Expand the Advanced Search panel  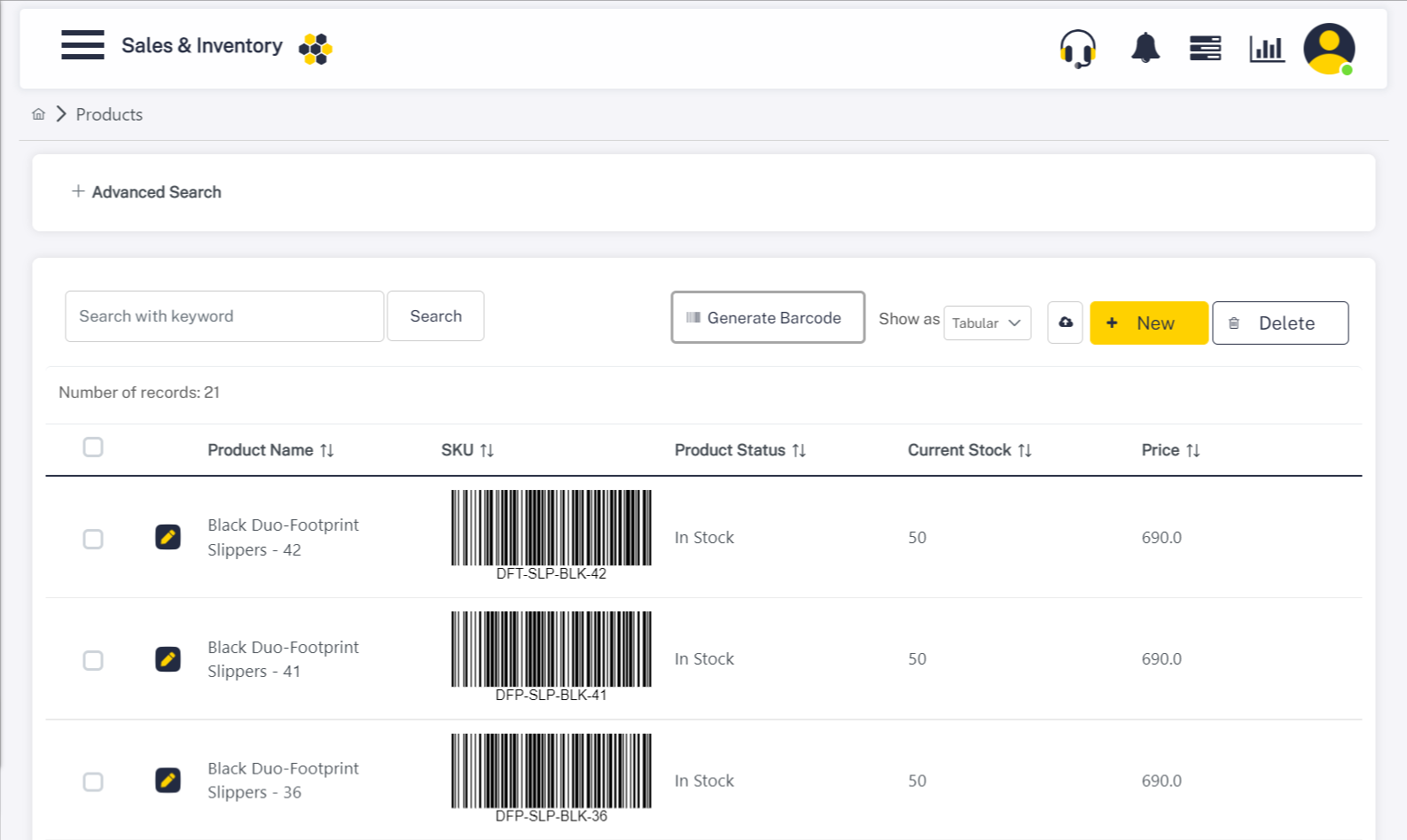147,192
